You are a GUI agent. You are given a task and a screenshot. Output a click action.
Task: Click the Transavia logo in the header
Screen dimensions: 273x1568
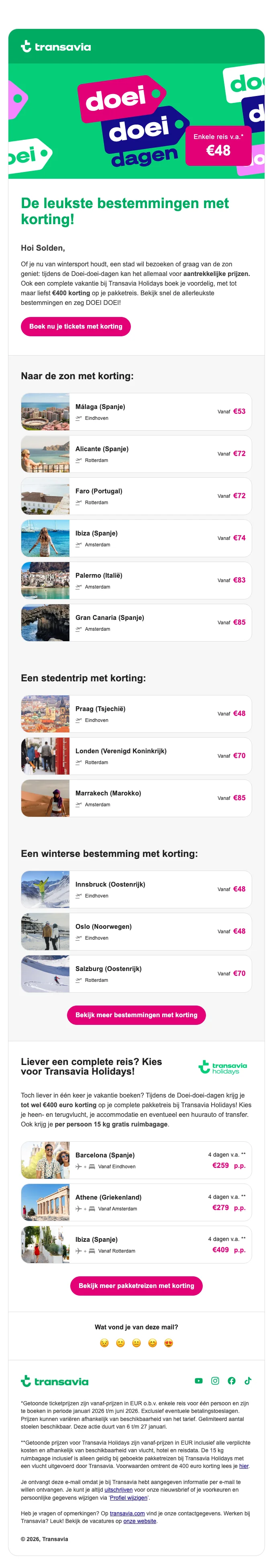click(56, 46)
